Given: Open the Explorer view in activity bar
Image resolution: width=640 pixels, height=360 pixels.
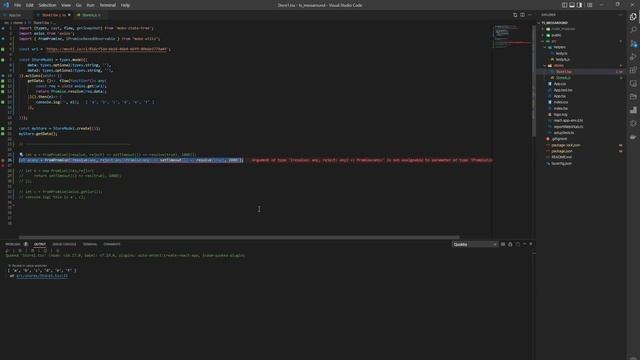Looking at the screenshot, I should pyautogui.click(x=633, y=17).
